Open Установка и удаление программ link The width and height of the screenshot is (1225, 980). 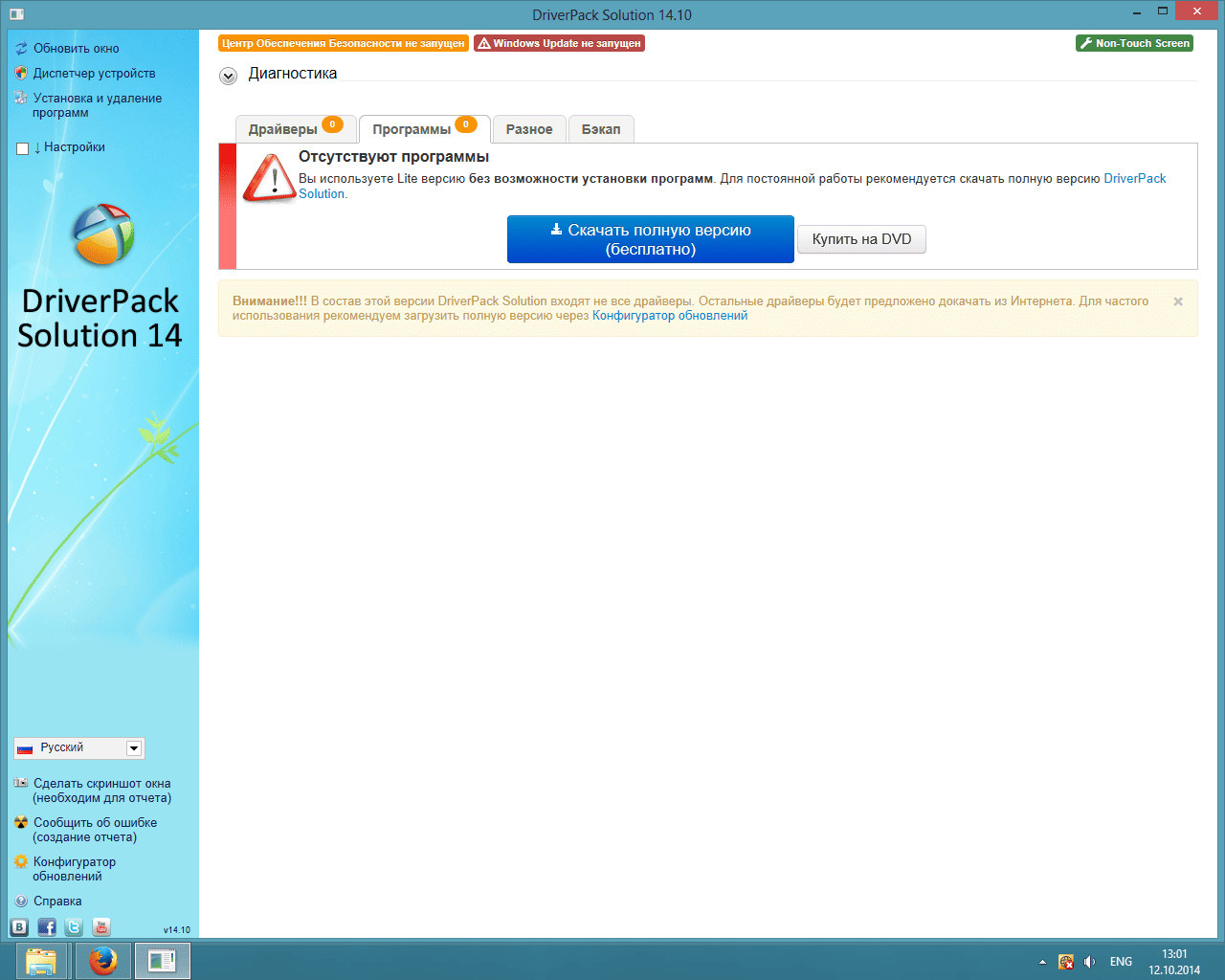tap(97, 105)
